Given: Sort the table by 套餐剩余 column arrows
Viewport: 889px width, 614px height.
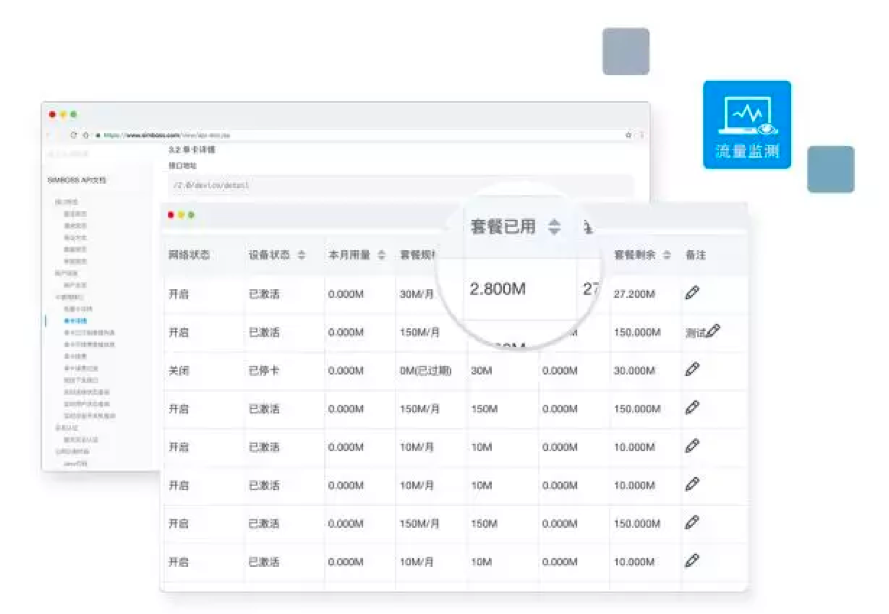Looking at the screenshot, I should click(x=667, y=255).
